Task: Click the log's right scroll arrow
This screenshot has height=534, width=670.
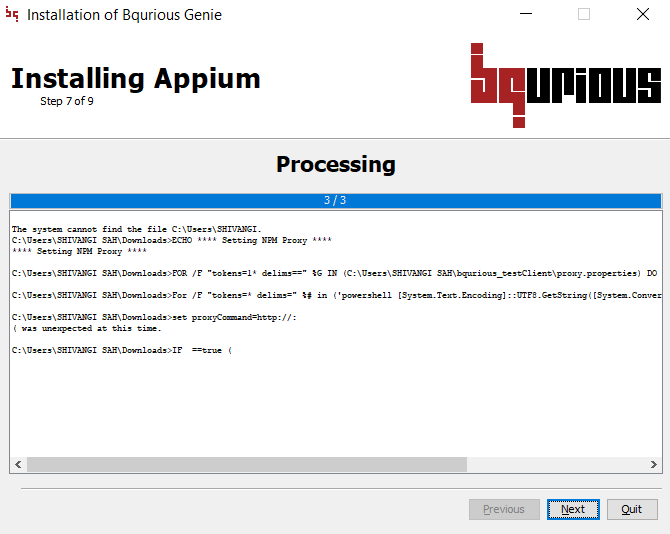Action: [653, 464]
